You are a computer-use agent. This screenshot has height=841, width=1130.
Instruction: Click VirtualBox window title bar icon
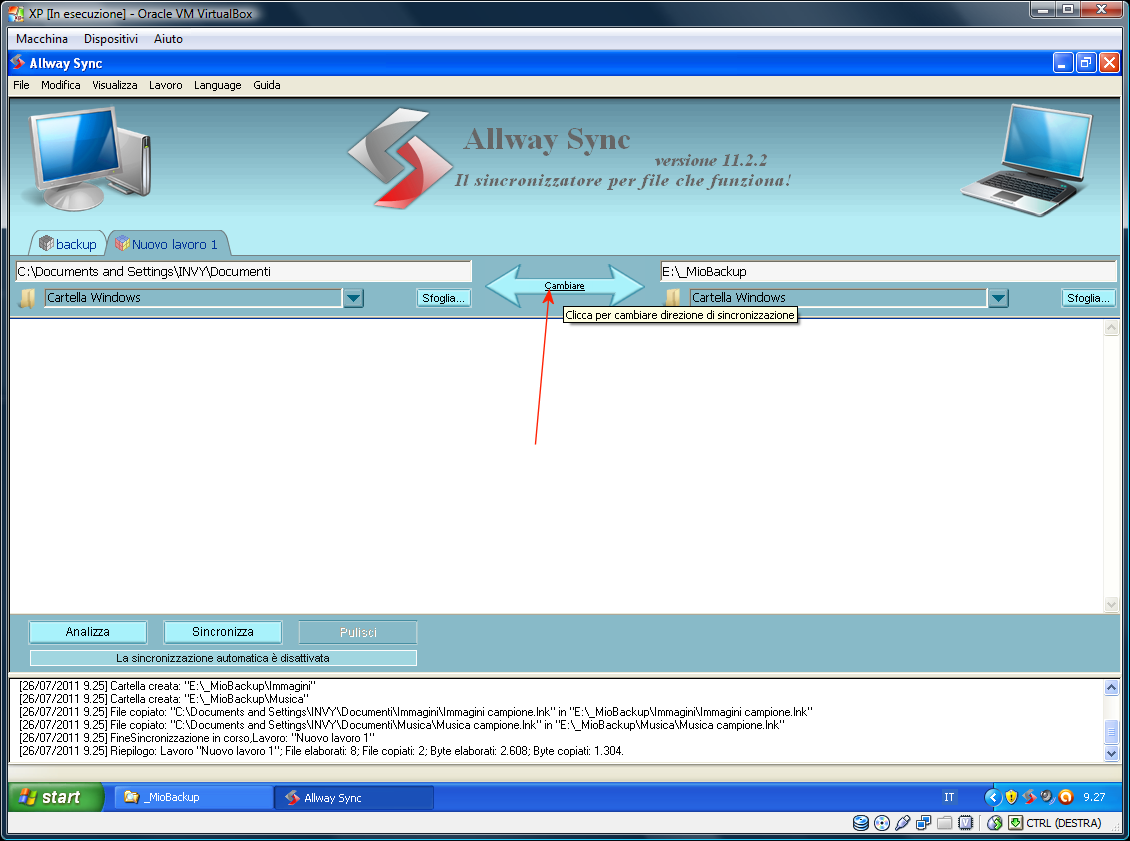point(16,14)
